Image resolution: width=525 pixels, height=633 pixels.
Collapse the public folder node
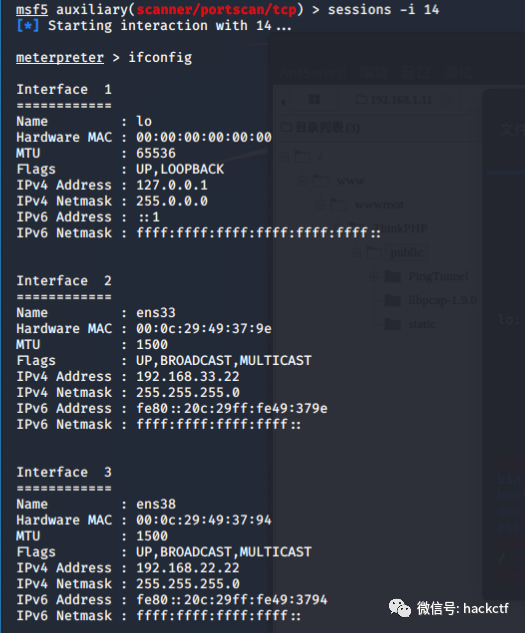click(x=356, y=253)
